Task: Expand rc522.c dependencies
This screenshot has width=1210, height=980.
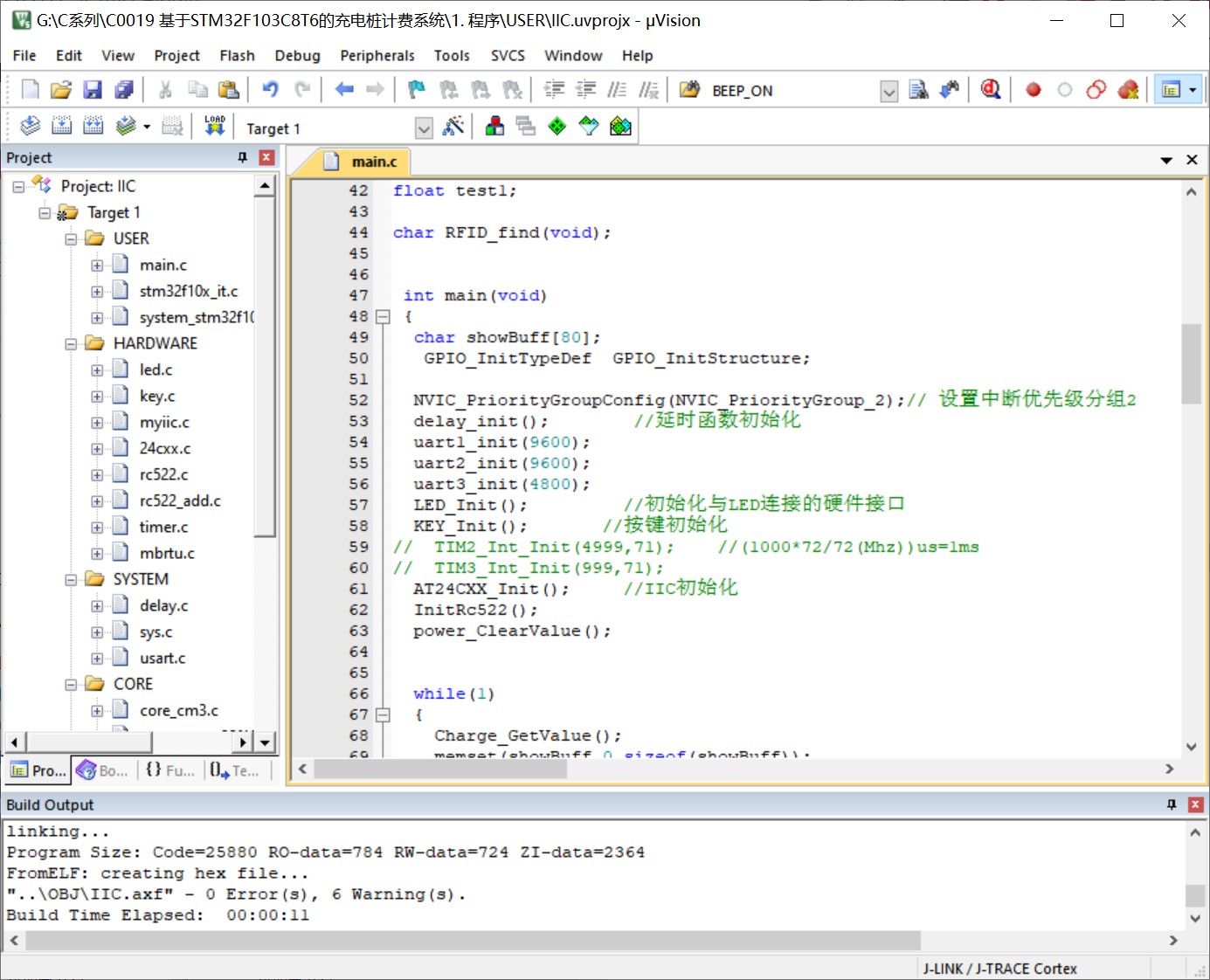Action: [x=97, y=475]
